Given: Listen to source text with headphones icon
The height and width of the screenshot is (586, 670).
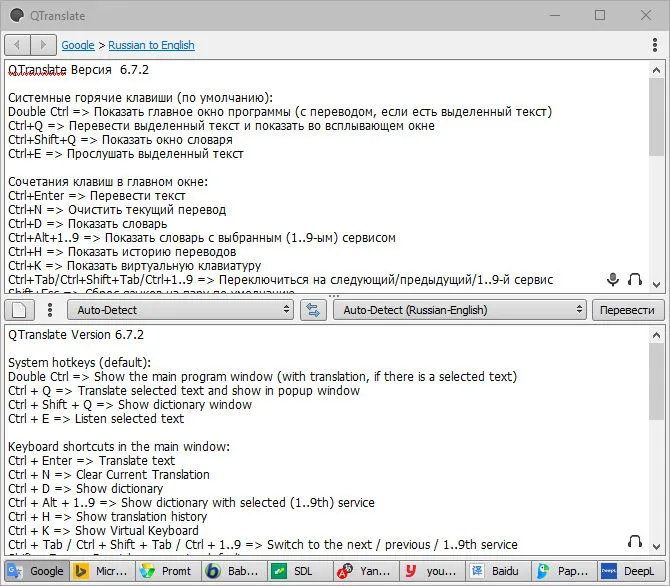Looking at the screenshot, I should tap(635, 280).
